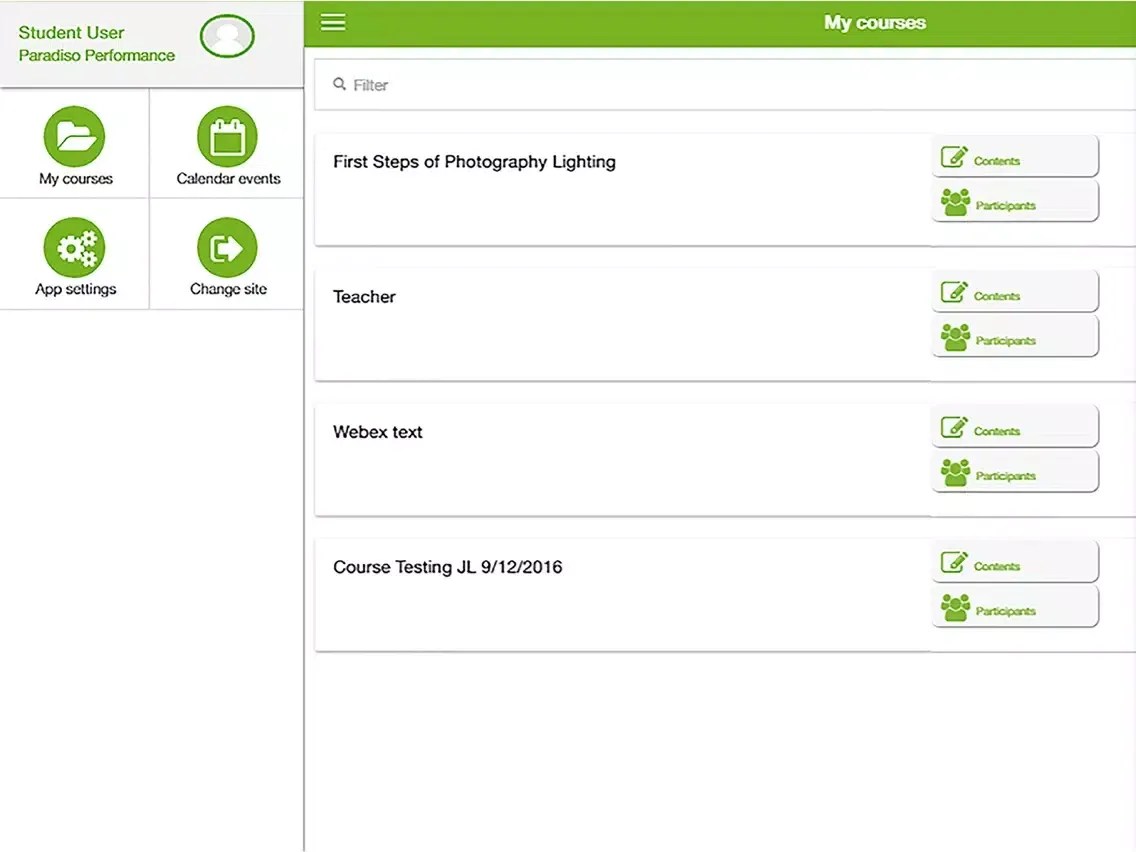The image size is (1136, 852).
Task: Open Calendar events icon
Action: click(227, 136)
